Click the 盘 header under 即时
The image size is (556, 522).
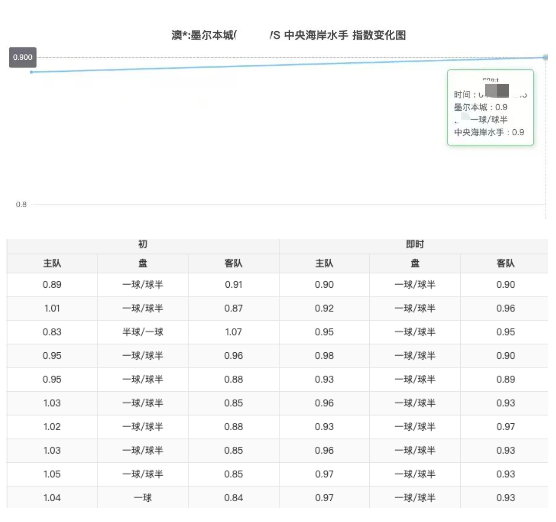pos(415,263)
